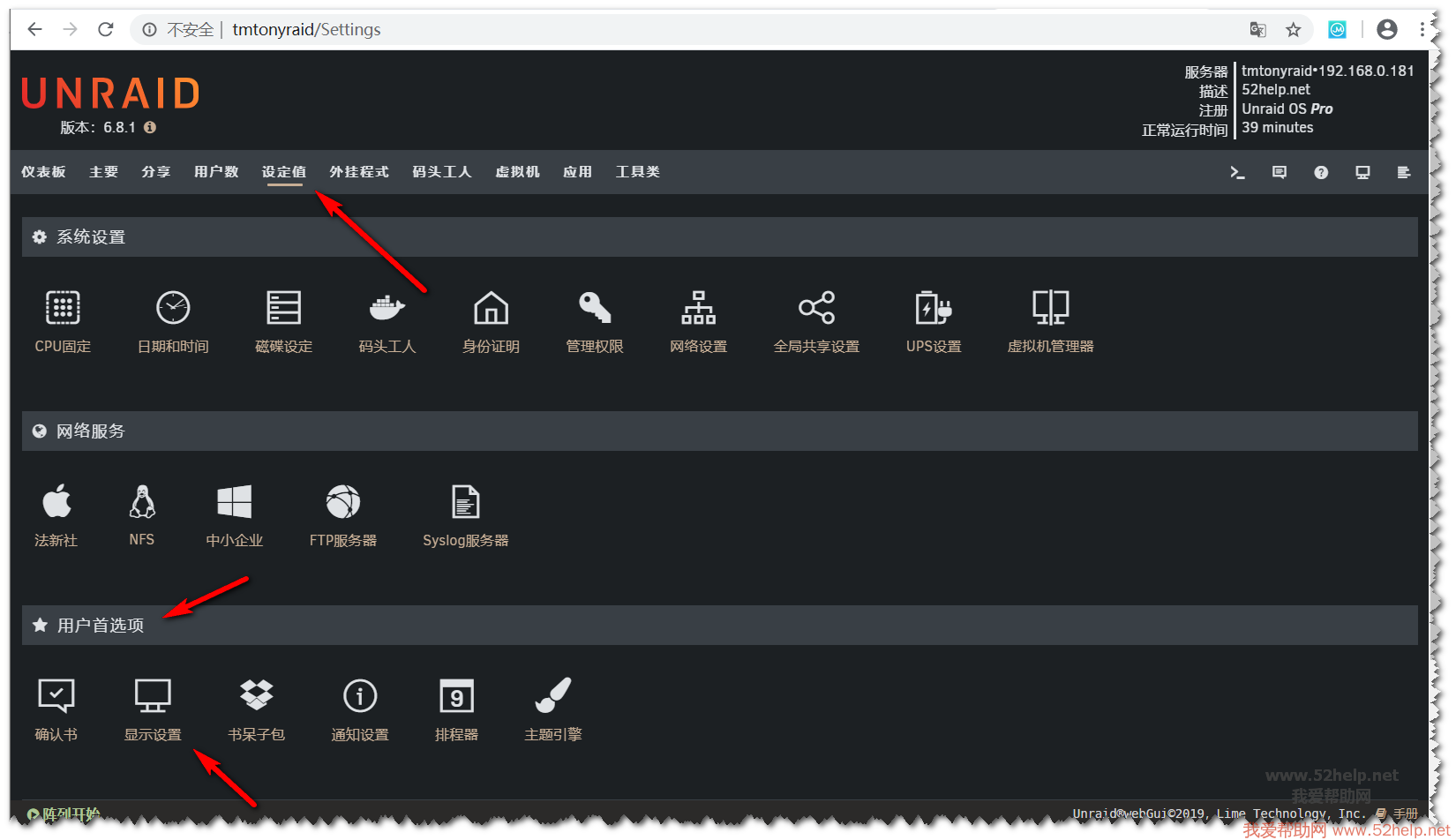This screenshot has width=1456, height=840.
Task: Switch to the 码头工人 tab in the nav bar
Action: (x=442, y=172)
